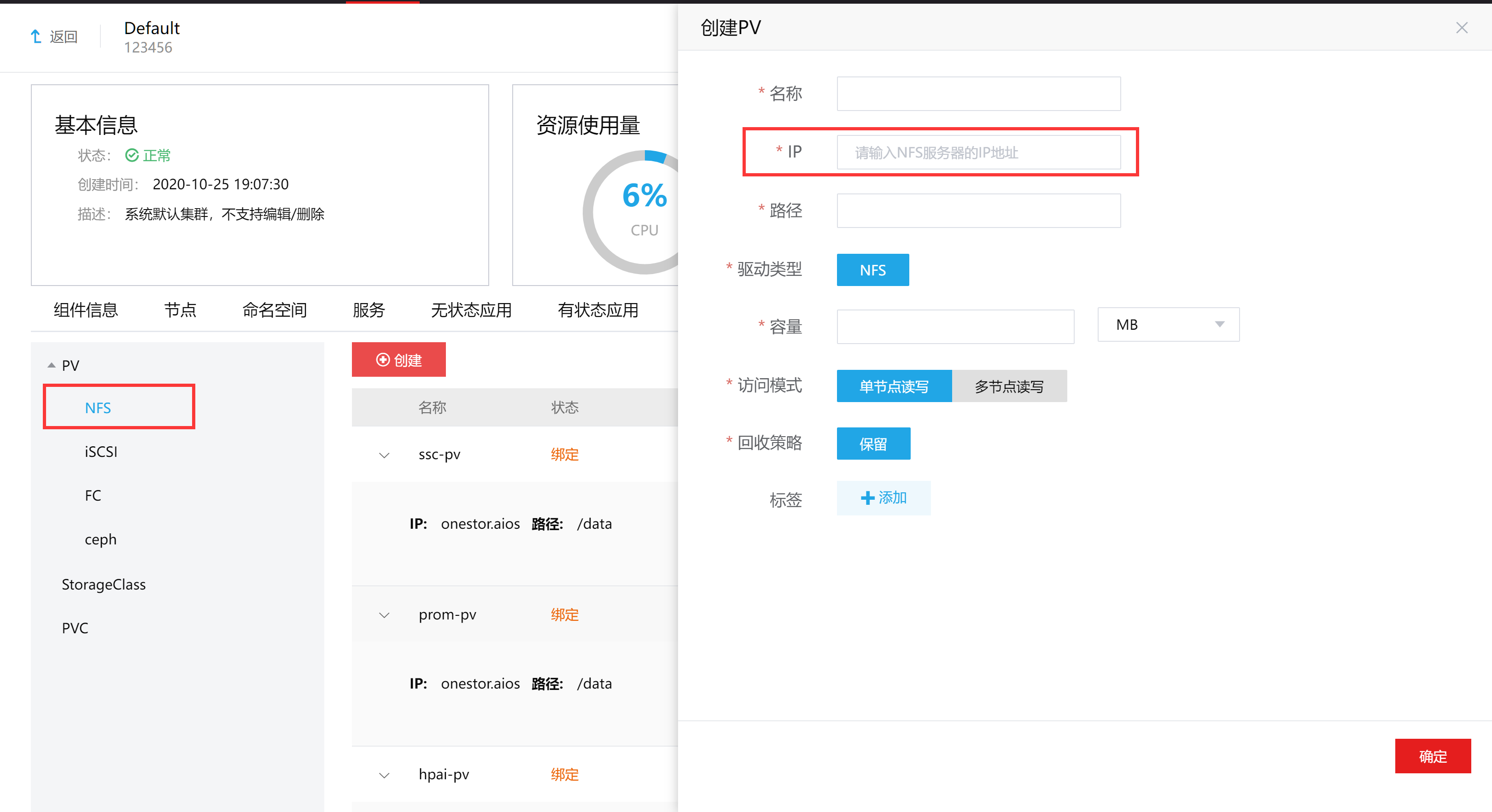Expand the hpai-pv row chevron
The height and width of the screenshot is (812, 1492).
pyautogui.click(x=384, y=775)
